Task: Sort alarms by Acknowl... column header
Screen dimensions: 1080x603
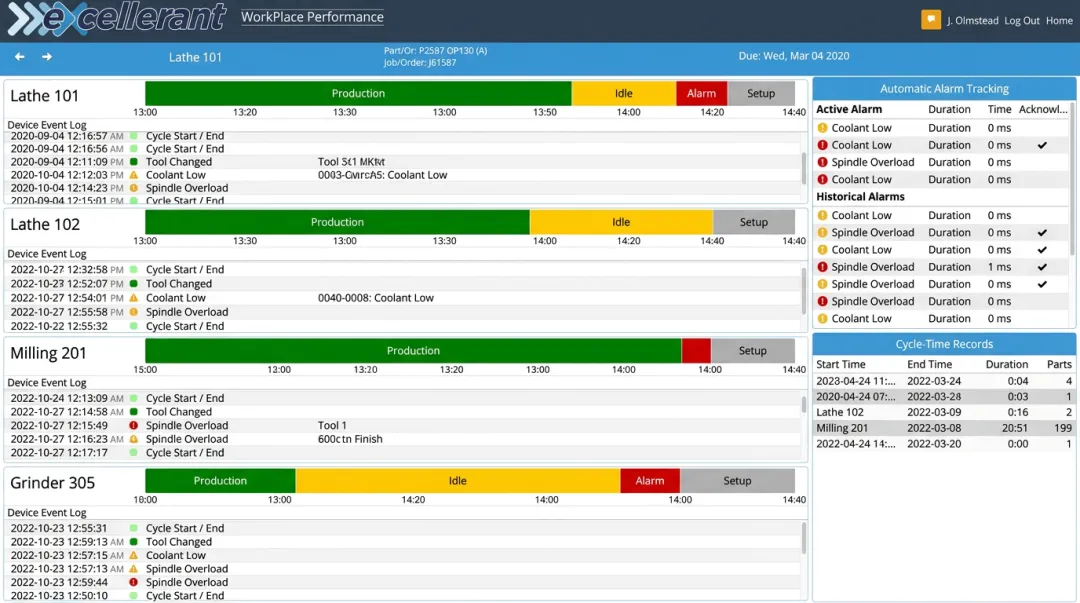Action: click(1043, 109)
